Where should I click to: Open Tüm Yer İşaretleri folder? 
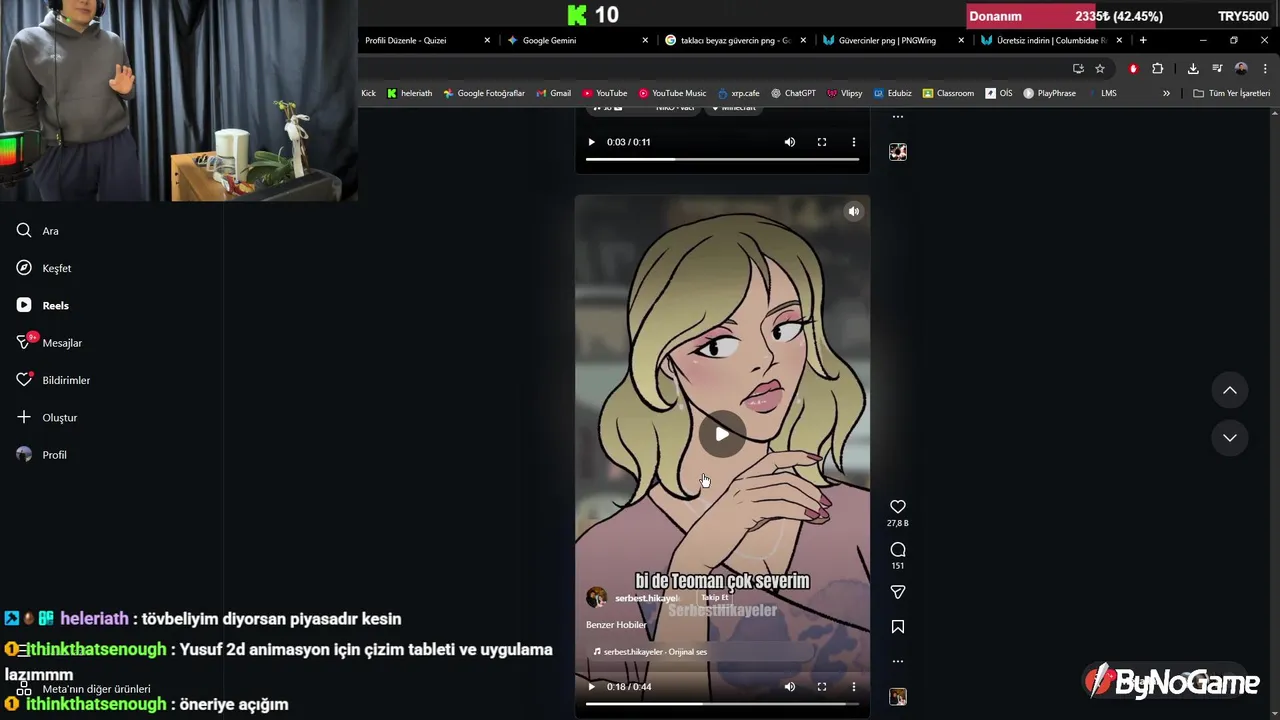click(x=1231, y=93)
